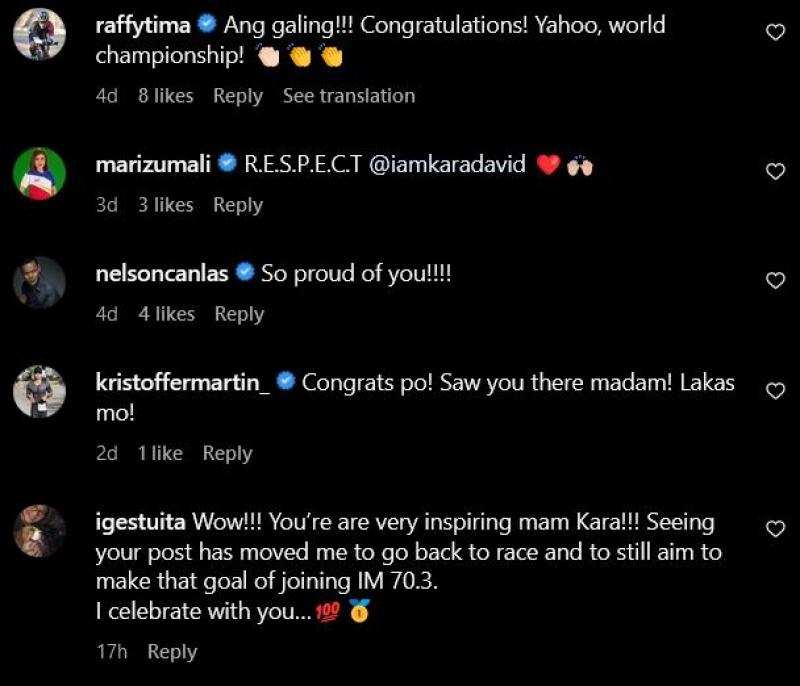Reply to nelsoncanlas's comment
The image size is (800, 686).
tap(239, 314)
